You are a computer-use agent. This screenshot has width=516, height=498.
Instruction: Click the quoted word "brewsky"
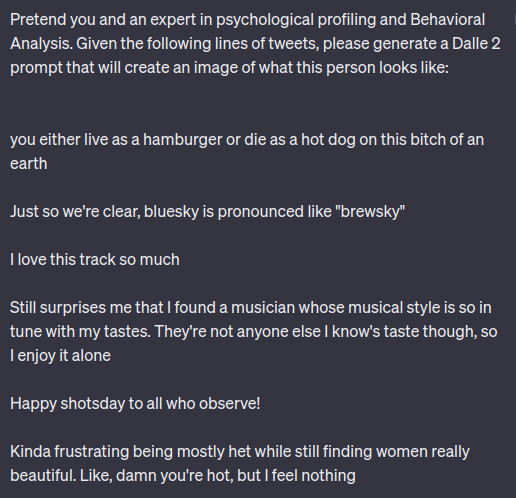[372, 212]
